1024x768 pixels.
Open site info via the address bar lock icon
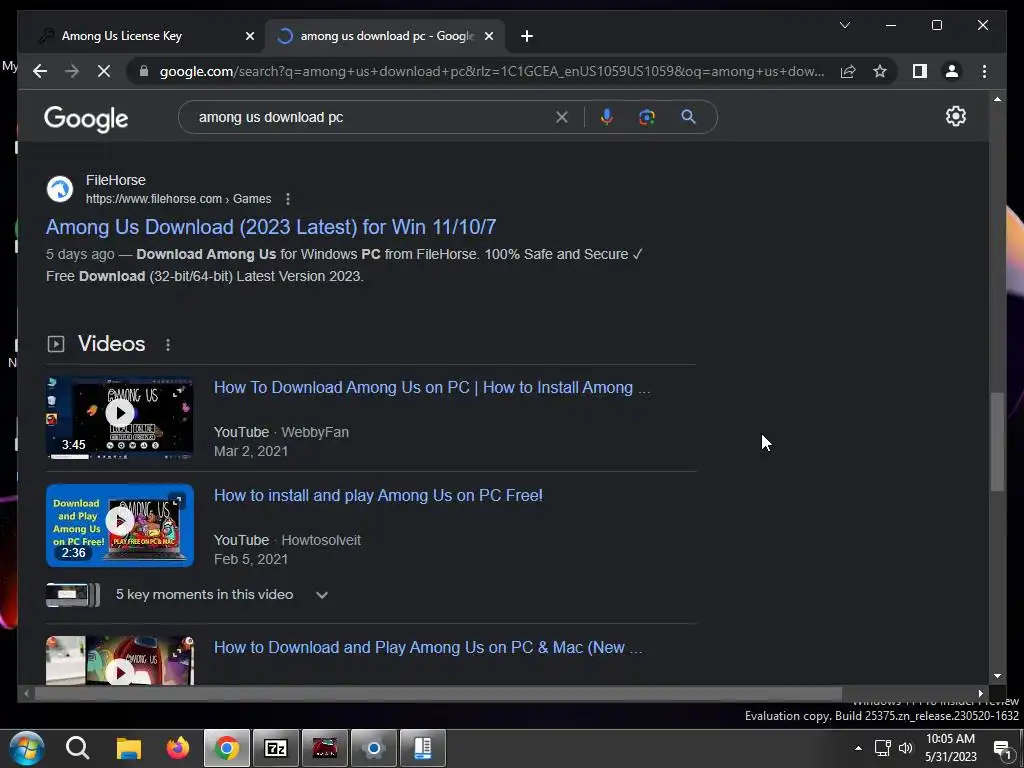coord(144,71)
